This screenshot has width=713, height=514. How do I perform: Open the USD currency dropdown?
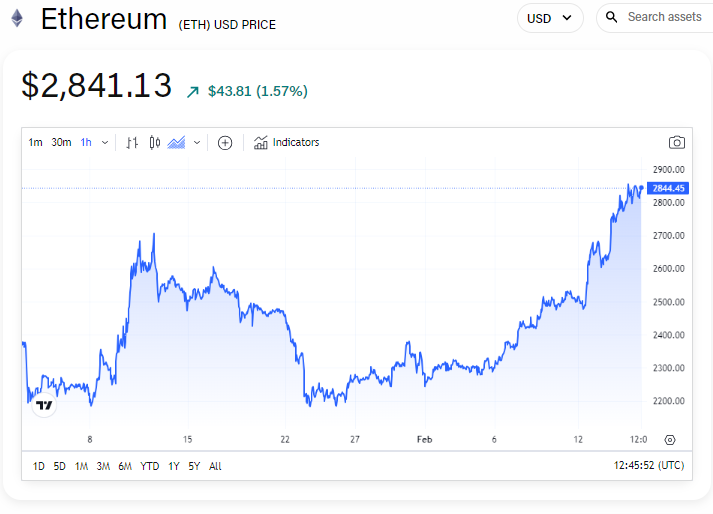tap(550, 18)
